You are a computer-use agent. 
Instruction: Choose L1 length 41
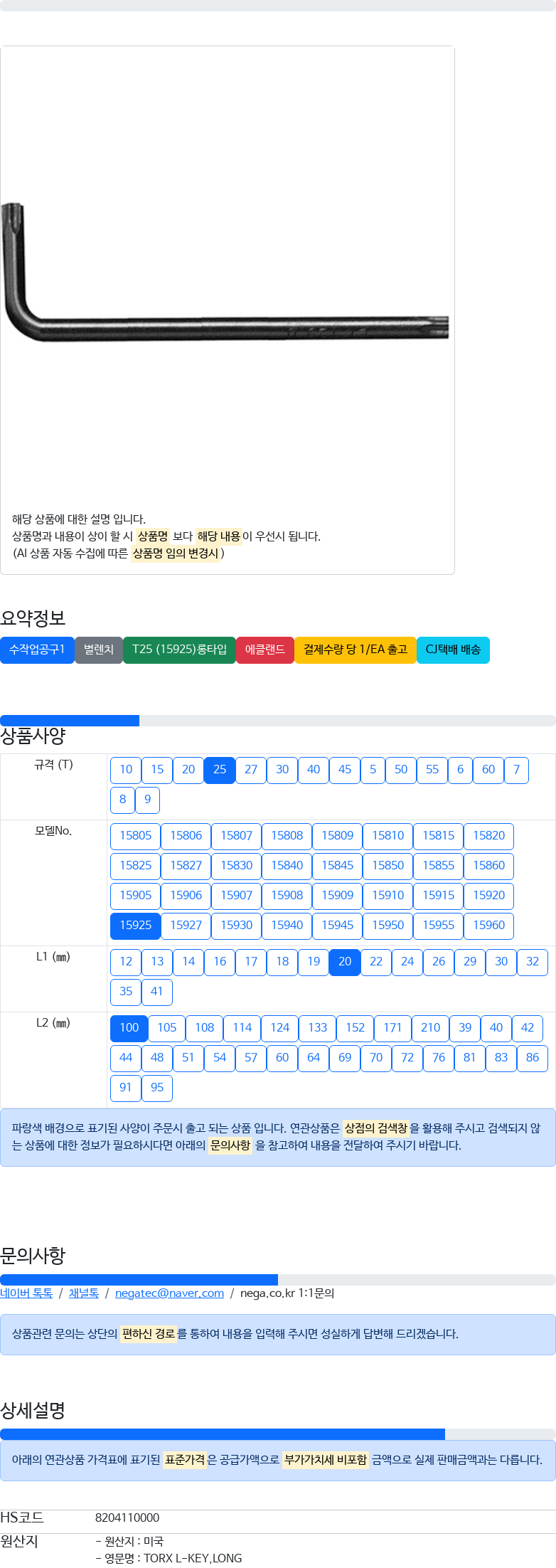point(157,992)
